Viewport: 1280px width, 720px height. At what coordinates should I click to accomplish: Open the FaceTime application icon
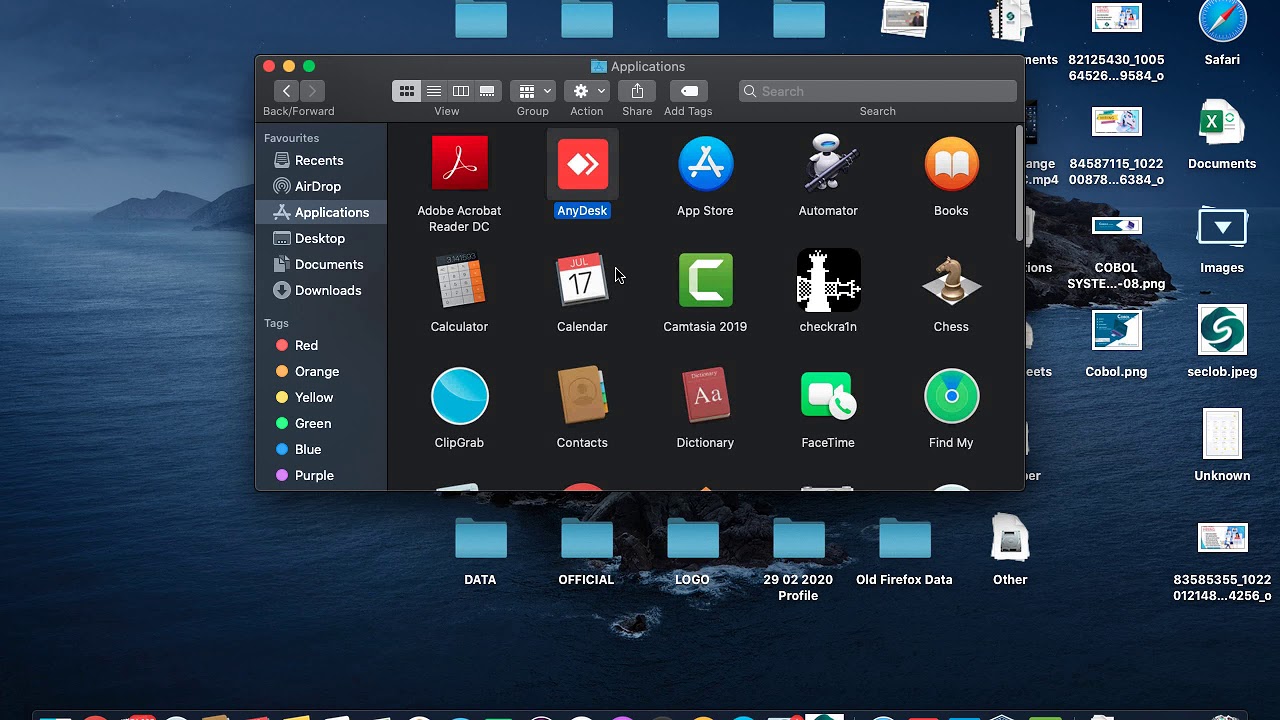pyautogui.click(x=828, y=395)
